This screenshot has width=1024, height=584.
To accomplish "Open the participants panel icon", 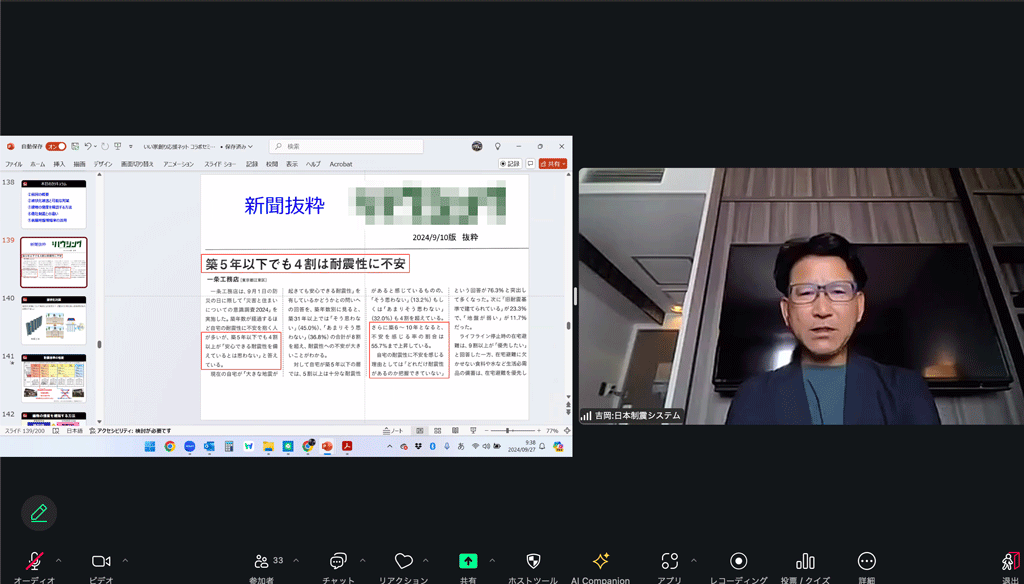I will coord(262,561).
